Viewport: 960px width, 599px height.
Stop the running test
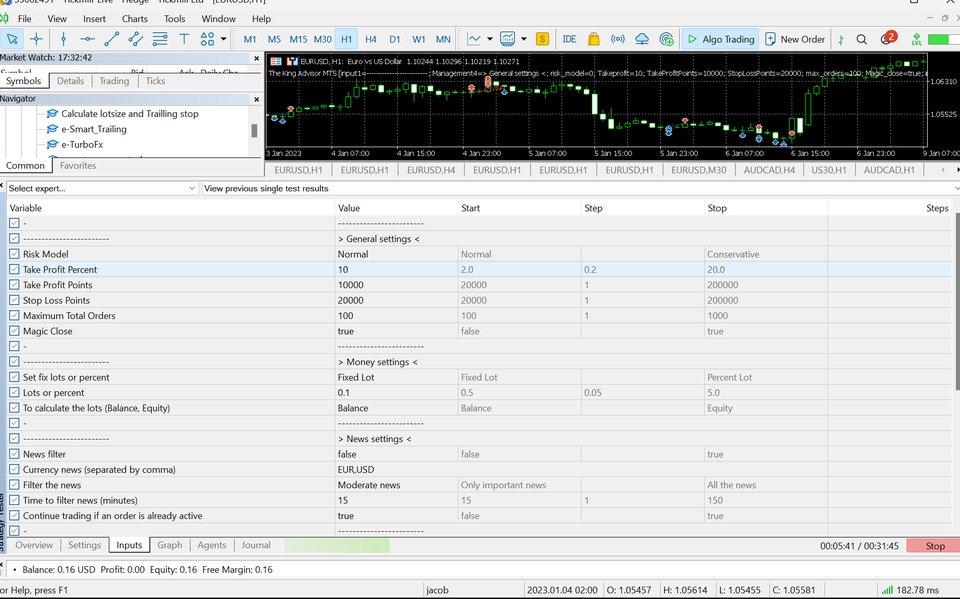[x=934, y=546]
